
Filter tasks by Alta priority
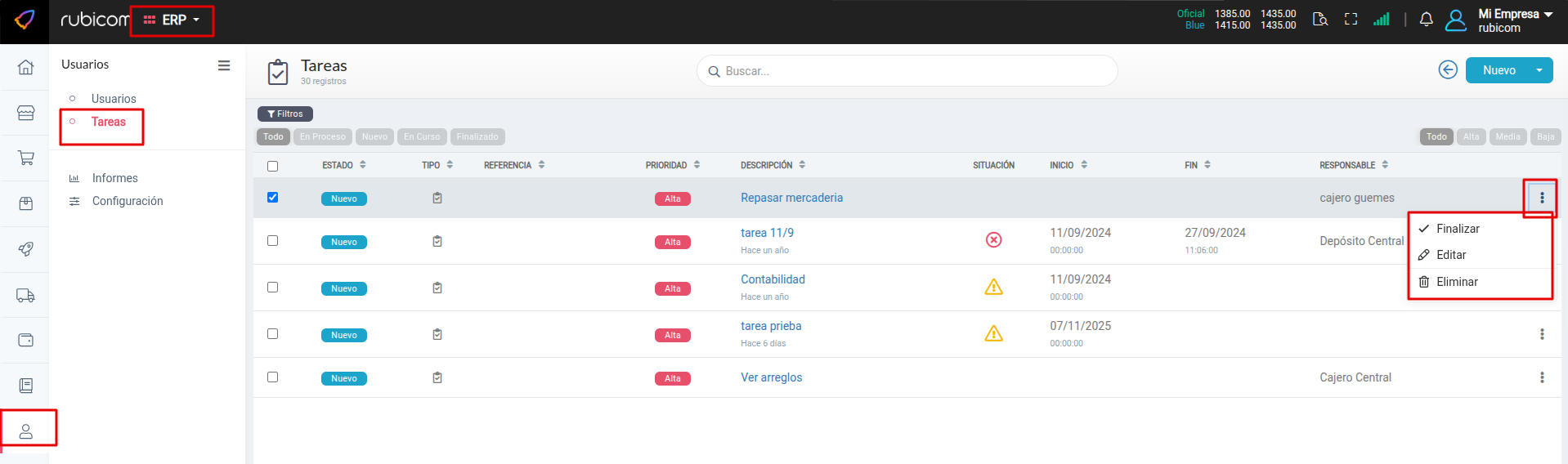[1470, 137]
